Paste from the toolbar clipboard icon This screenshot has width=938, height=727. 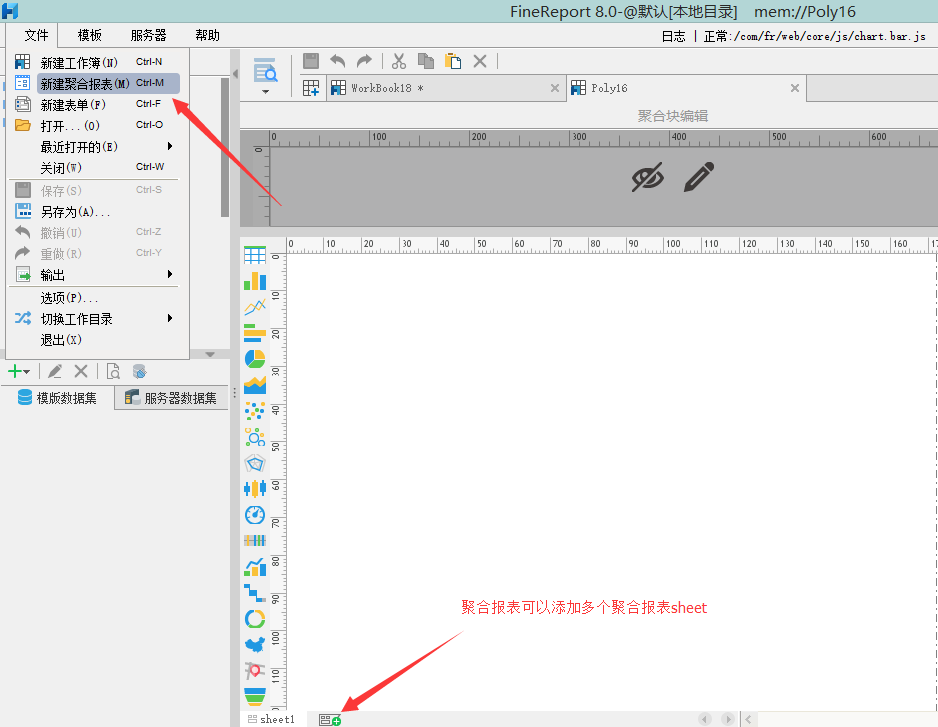pyautogui.click(x=453, y=61)
